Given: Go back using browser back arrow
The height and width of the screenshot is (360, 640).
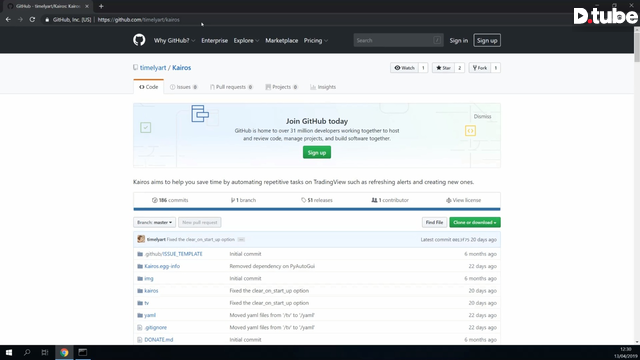Looking at the screenshot, I should [8, 19].
